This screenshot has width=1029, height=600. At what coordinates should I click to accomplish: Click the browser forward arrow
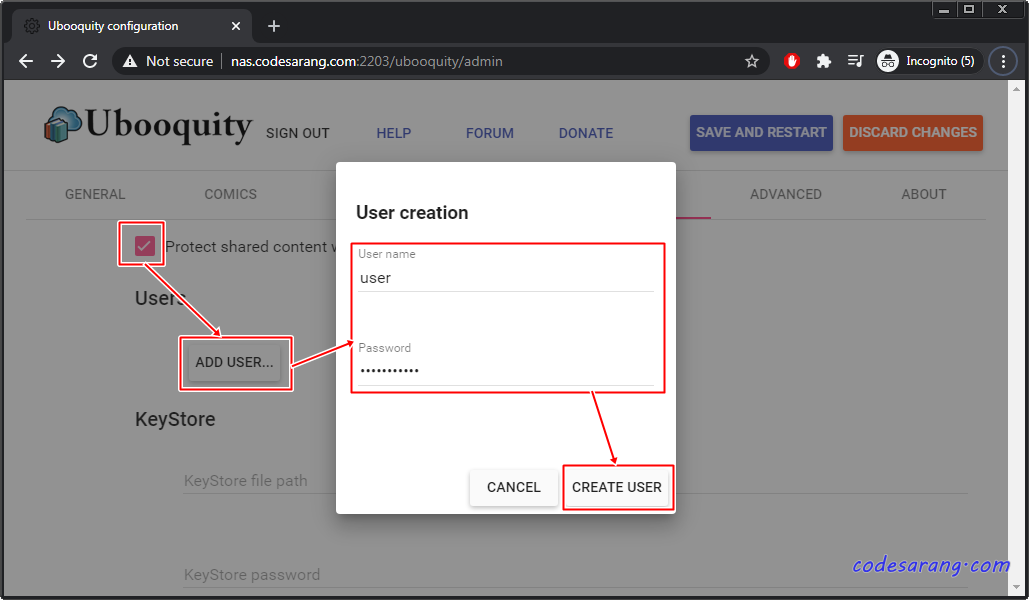58,61
